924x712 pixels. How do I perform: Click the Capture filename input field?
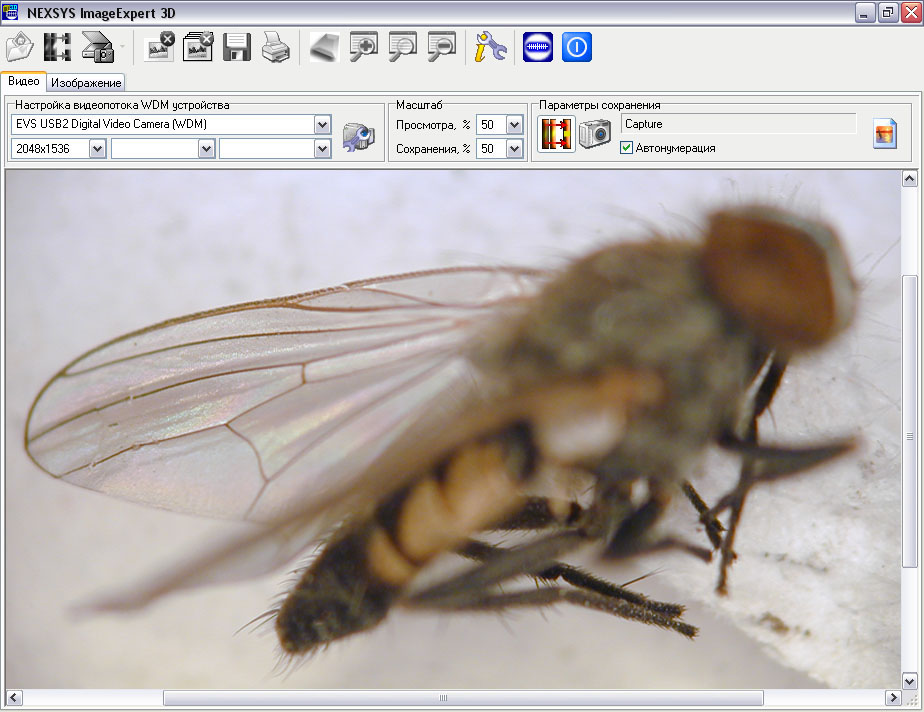tap(738, 124)
